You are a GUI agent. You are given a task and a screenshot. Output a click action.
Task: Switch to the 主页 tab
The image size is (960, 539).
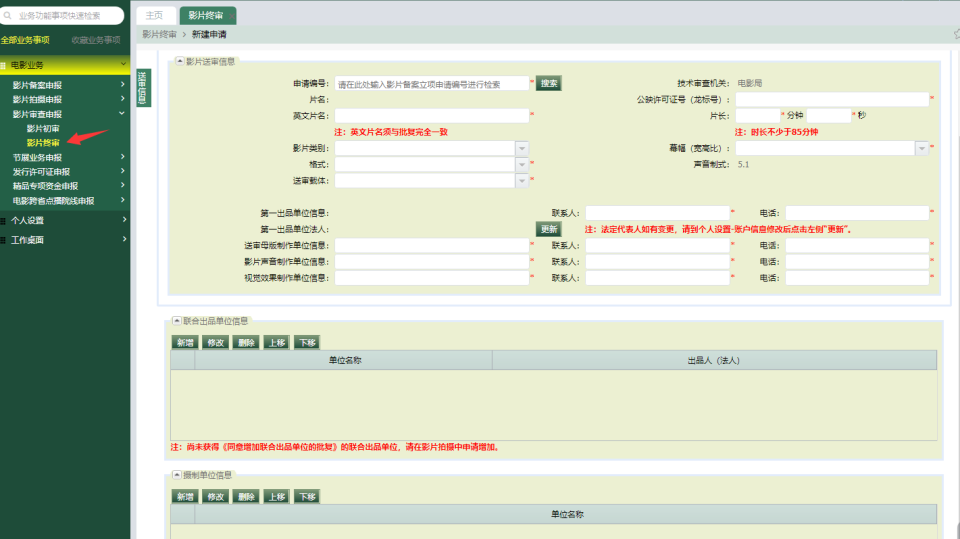pyautogui.click(x=155, y=15)
